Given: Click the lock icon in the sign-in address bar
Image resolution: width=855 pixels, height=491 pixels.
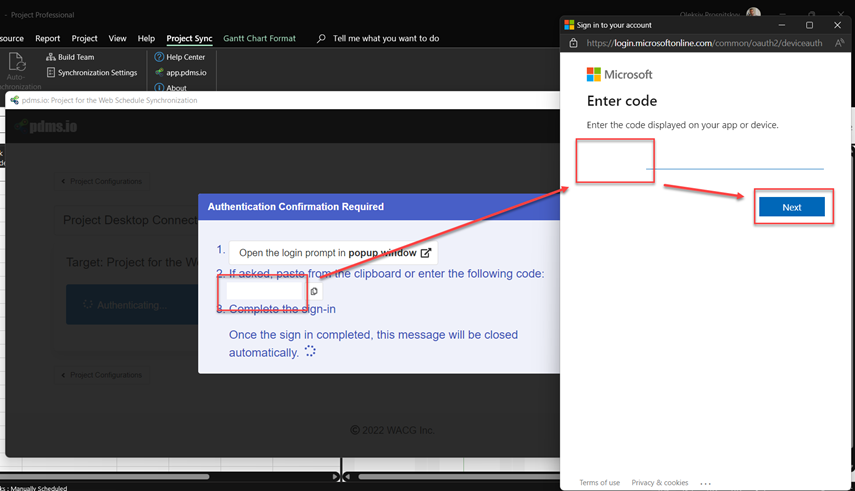Looking at the screenshot, I should coord(573,43).
